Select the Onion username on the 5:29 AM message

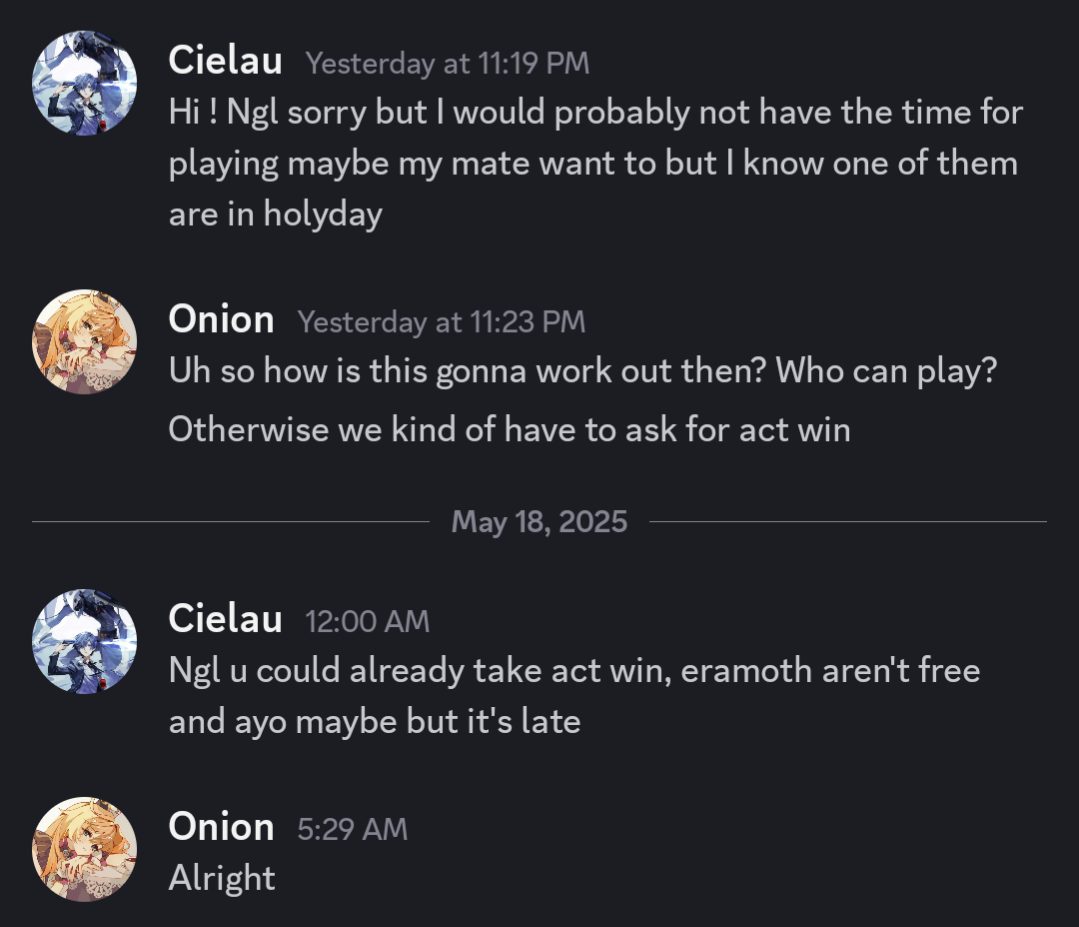pos(221,827)
